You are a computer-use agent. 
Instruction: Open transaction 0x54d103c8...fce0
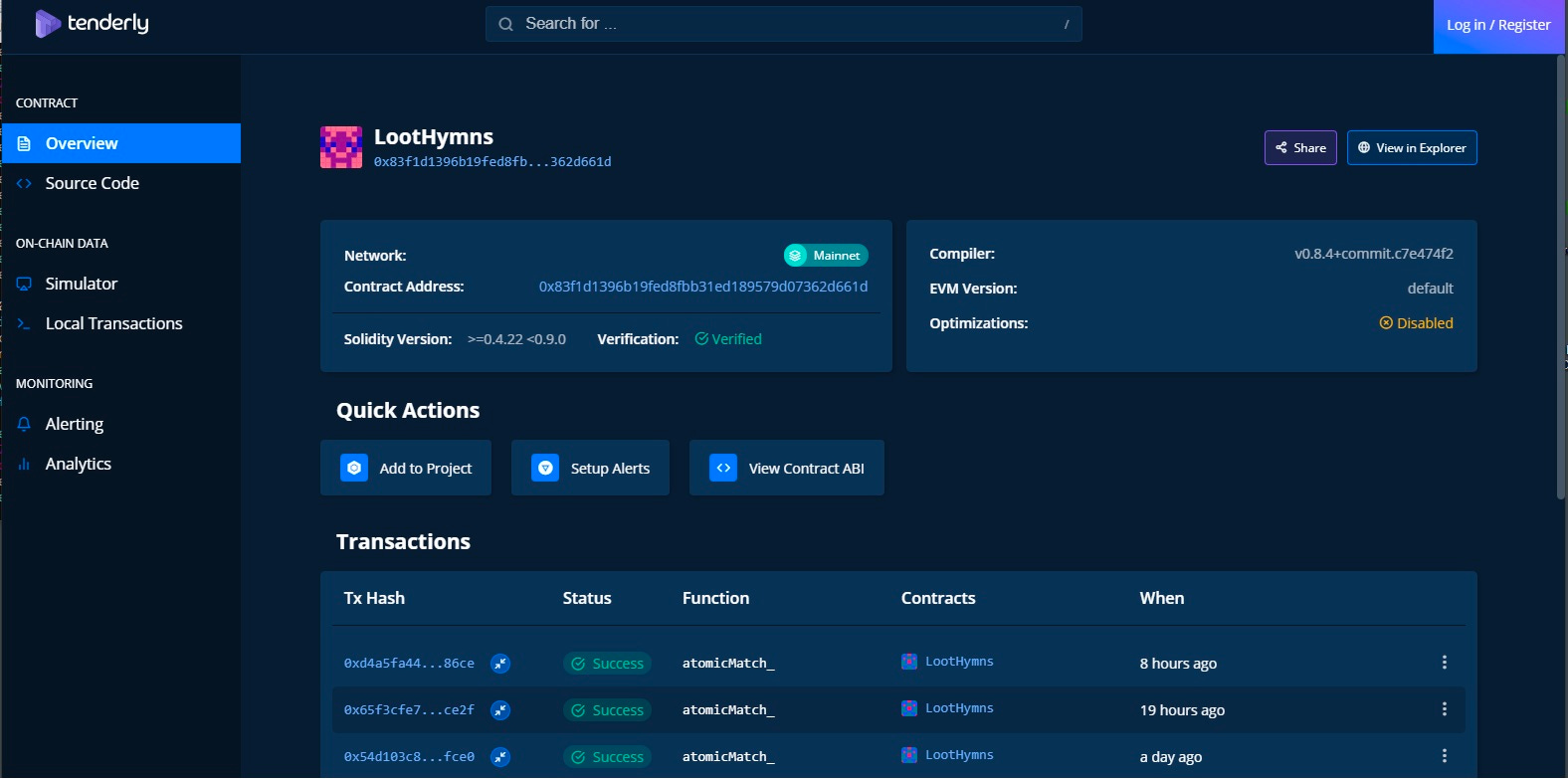pyautogui.click(x=409, y=756)
